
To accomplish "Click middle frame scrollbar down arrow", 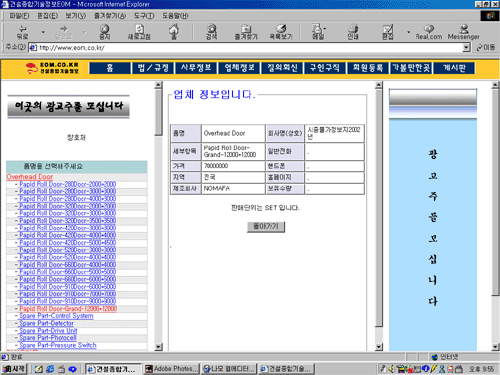I will [x=379, y=347].
